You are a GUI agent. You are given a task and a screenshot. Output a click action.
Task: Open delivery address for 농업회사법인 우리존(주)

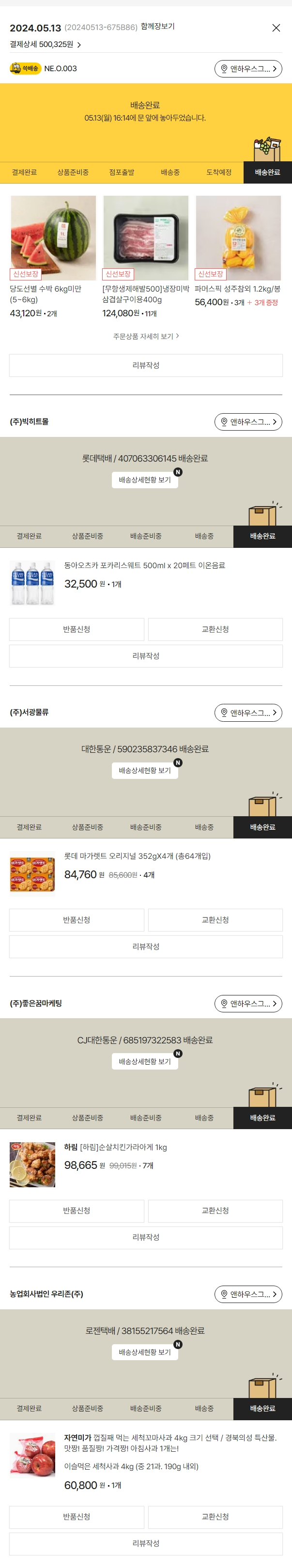click(x=248, y=1295)
